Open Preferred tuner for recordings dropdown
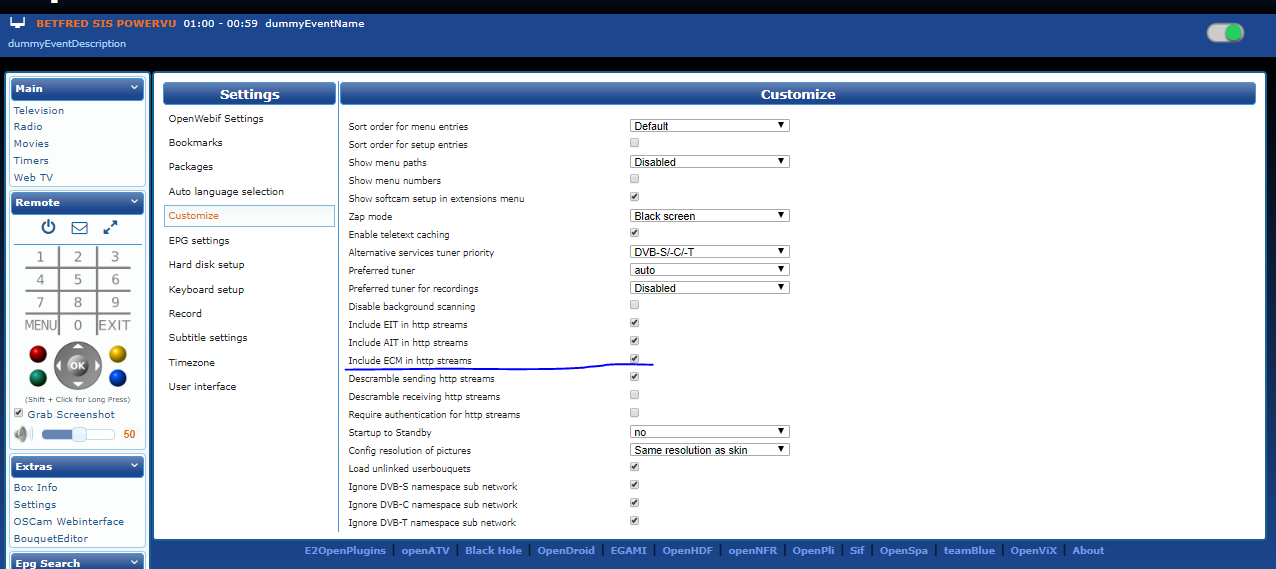The width and height of the screenshot is (1276, 569). [710, 288]
